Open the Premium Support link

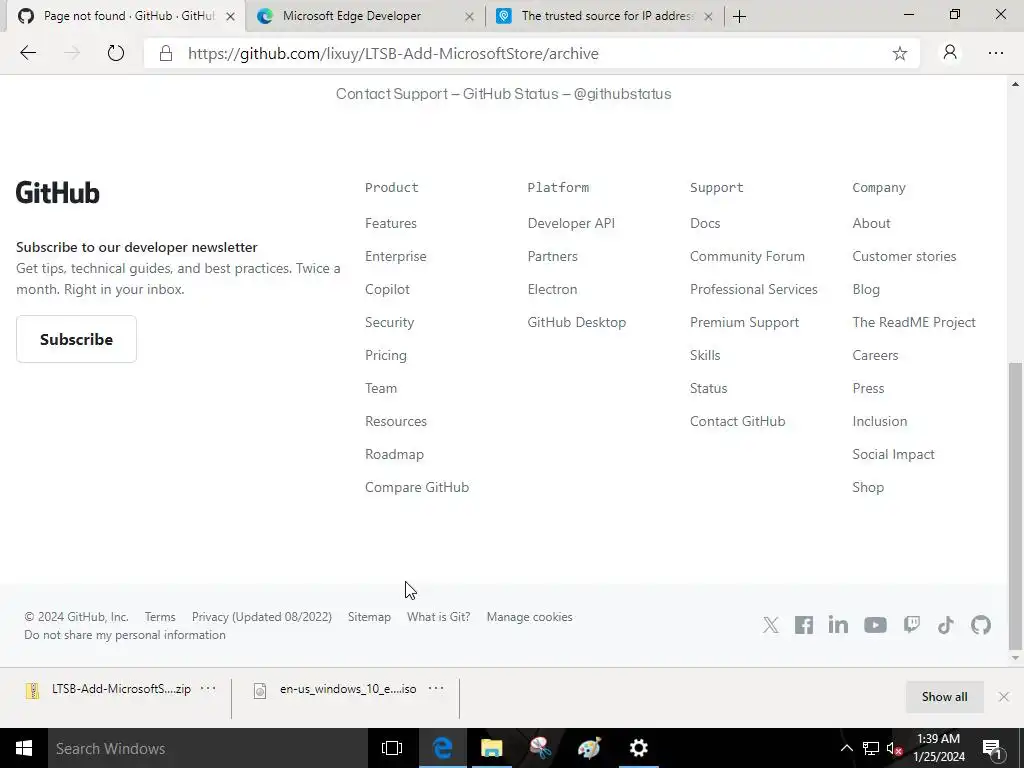pyautogui.click(x=744, y=322)
